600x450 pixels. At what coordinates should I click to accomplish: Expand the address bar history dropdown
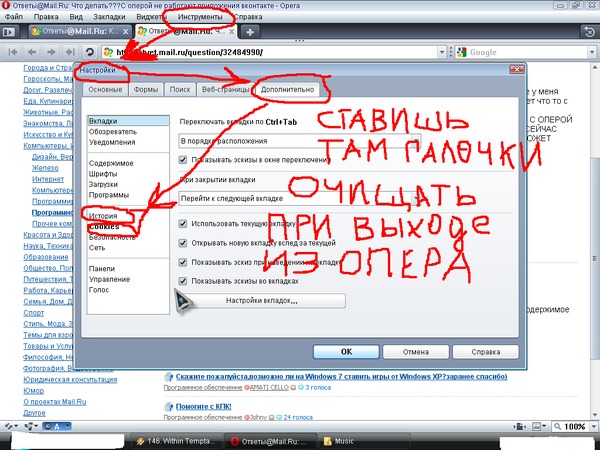point(442,52)
